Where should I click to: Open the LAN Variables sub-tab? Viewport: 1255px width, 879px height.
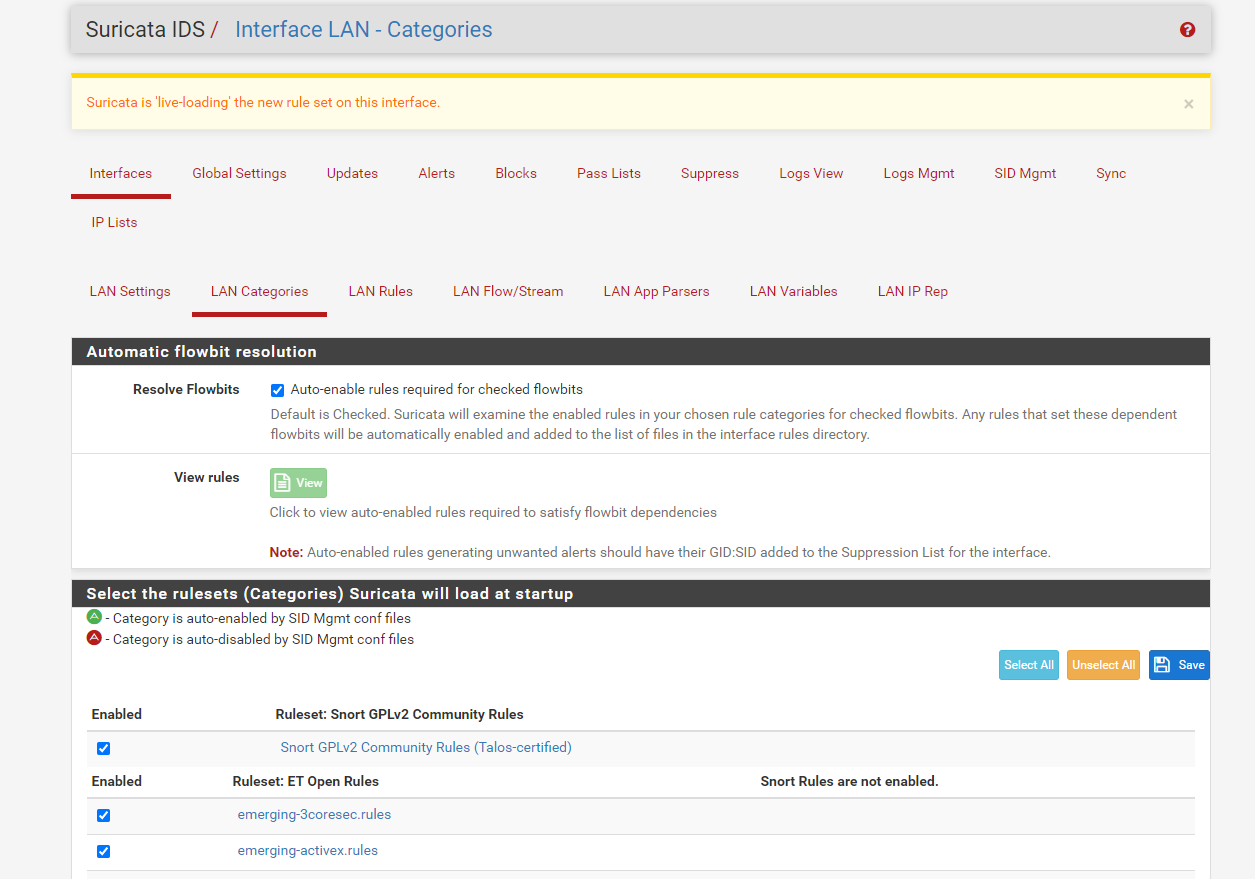point(794,291)
